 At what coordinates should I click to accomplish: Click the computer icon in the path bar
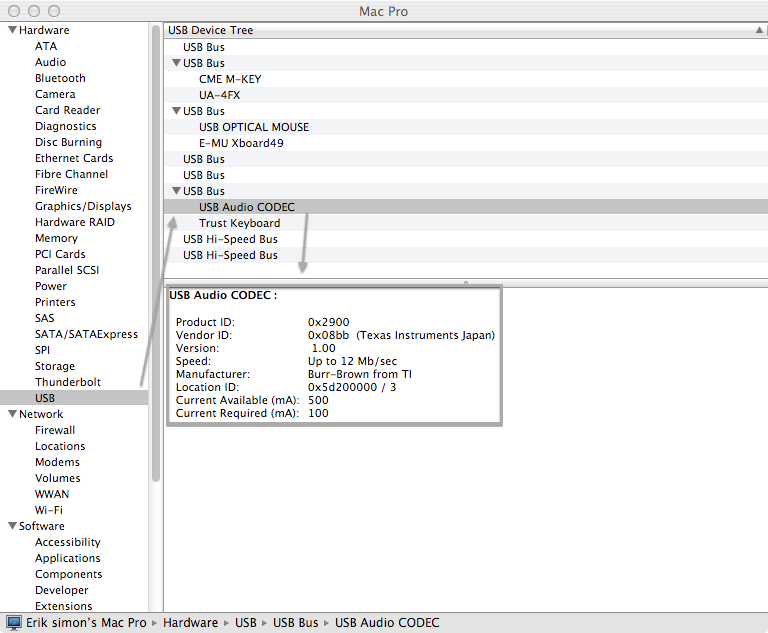(14, 623)
